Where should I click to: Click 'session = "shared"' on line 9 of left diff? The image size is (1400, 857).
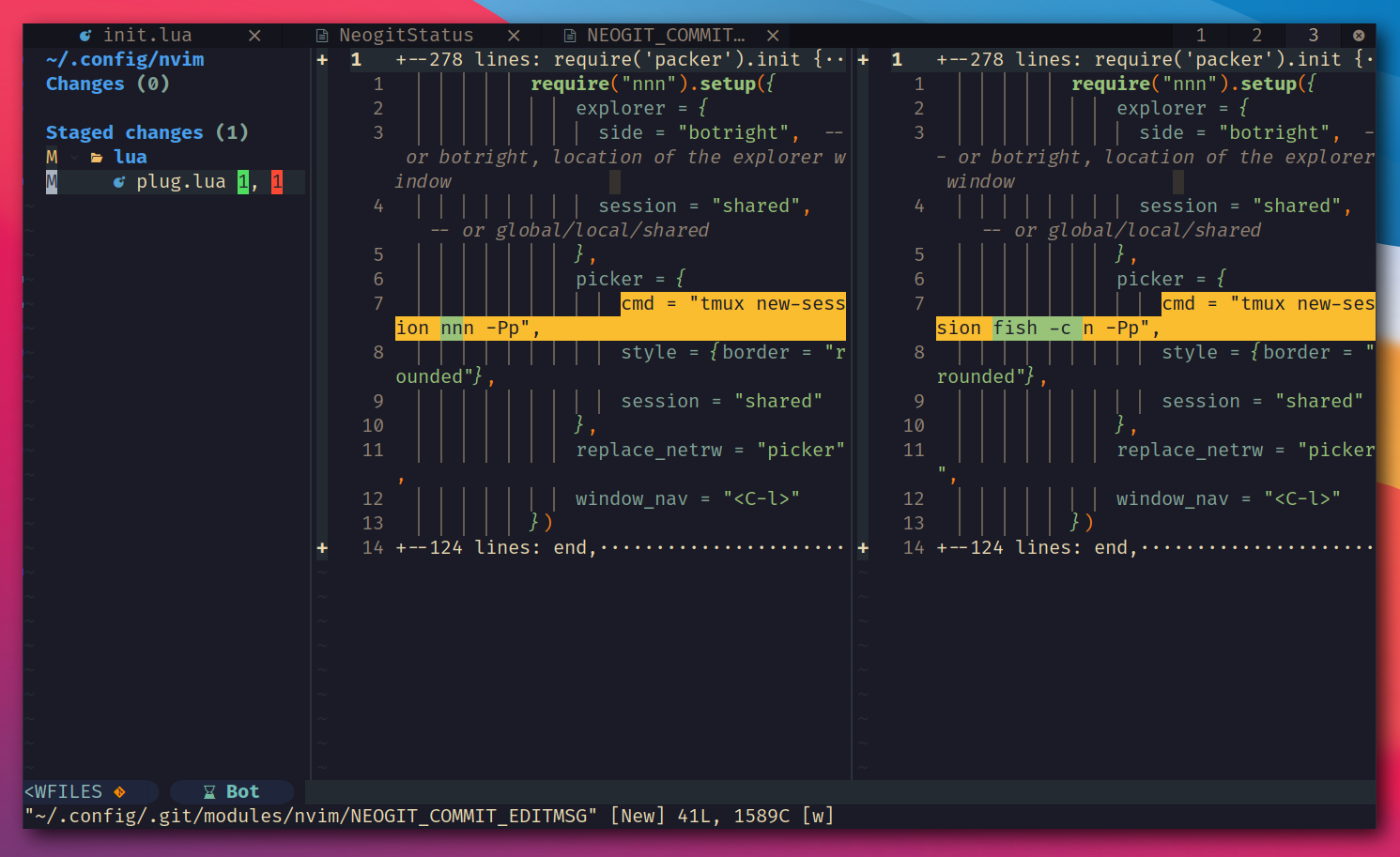click(722, 402)
